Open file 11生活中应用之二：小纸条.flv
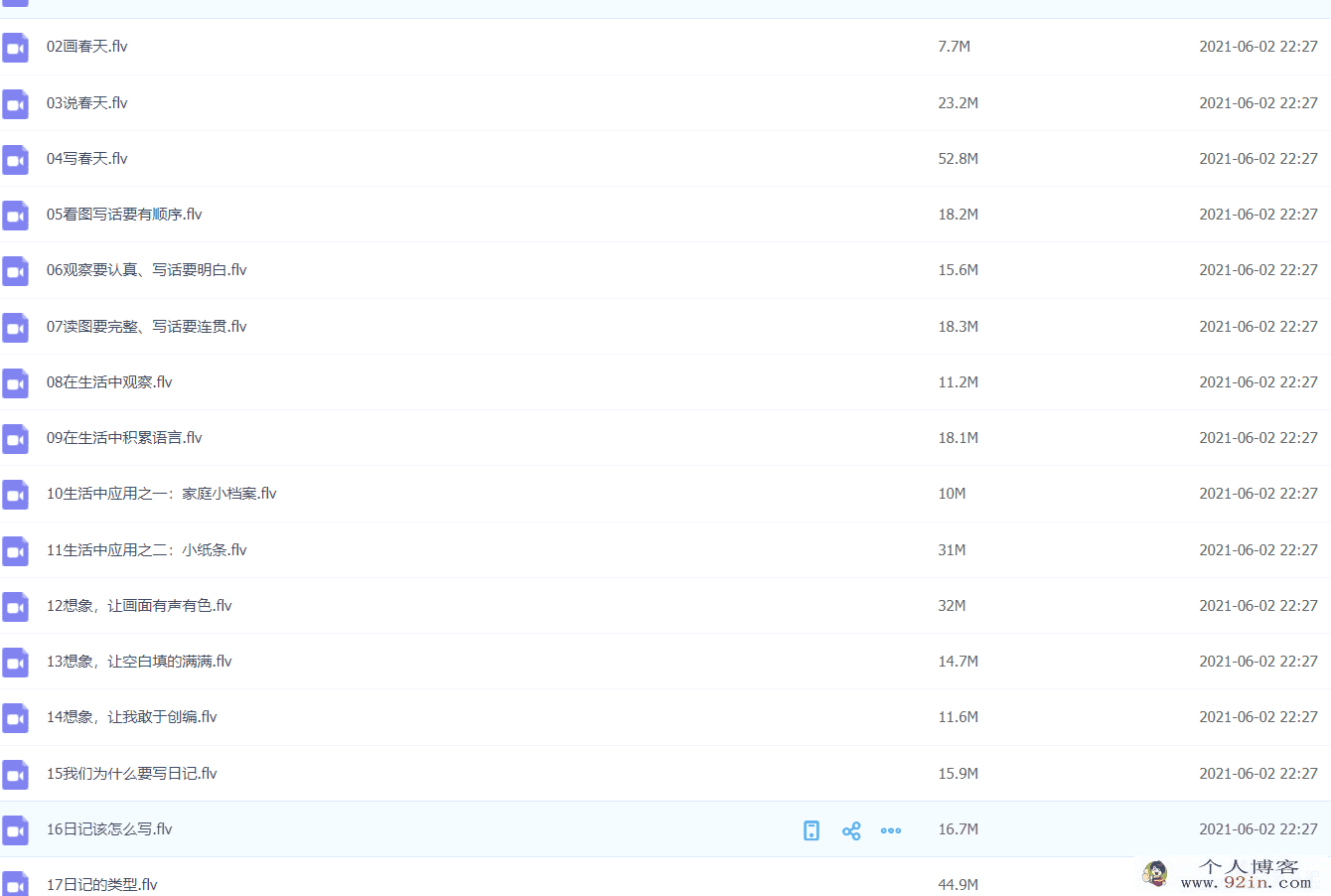 click(x=147, y=550)
